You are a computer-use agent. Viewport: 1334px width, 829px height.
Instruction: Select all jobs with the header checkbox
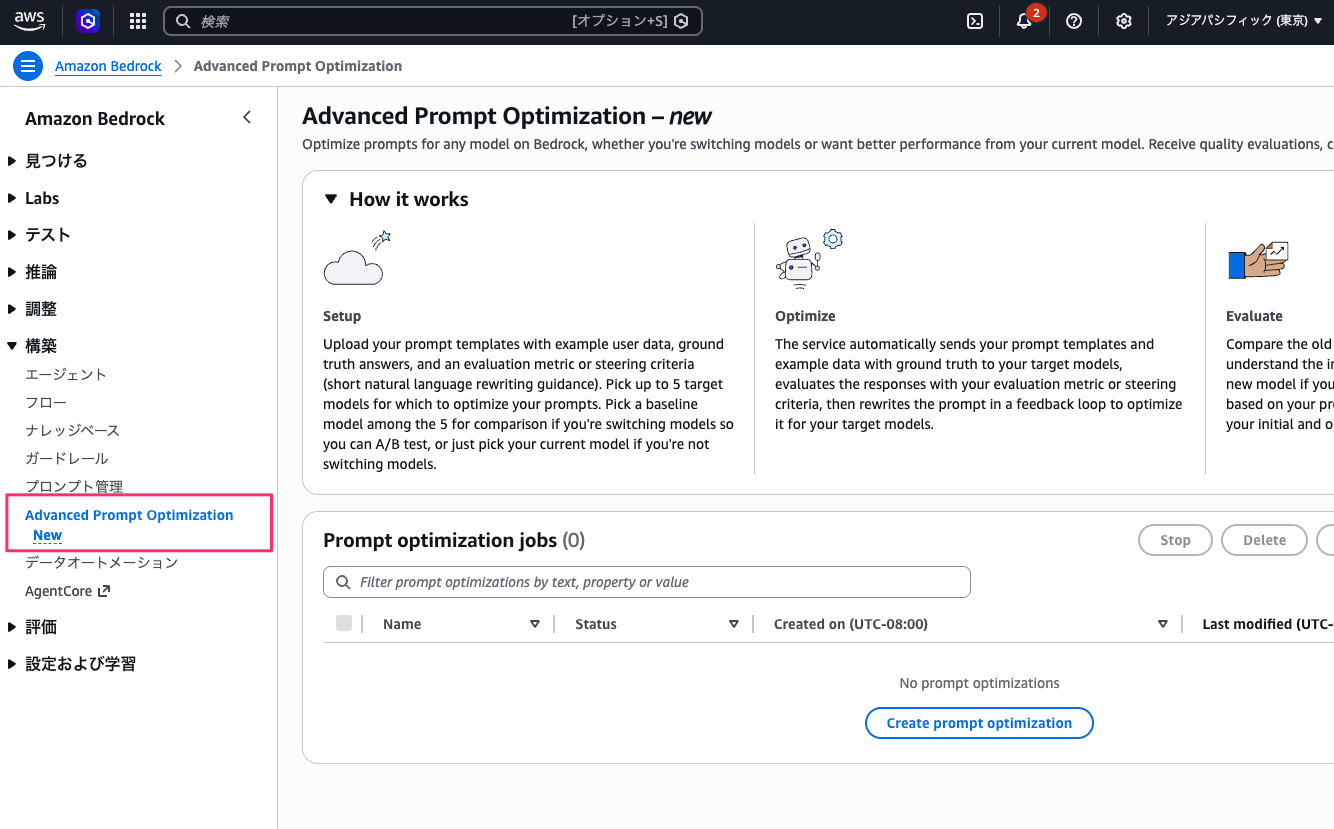point(344,623)
